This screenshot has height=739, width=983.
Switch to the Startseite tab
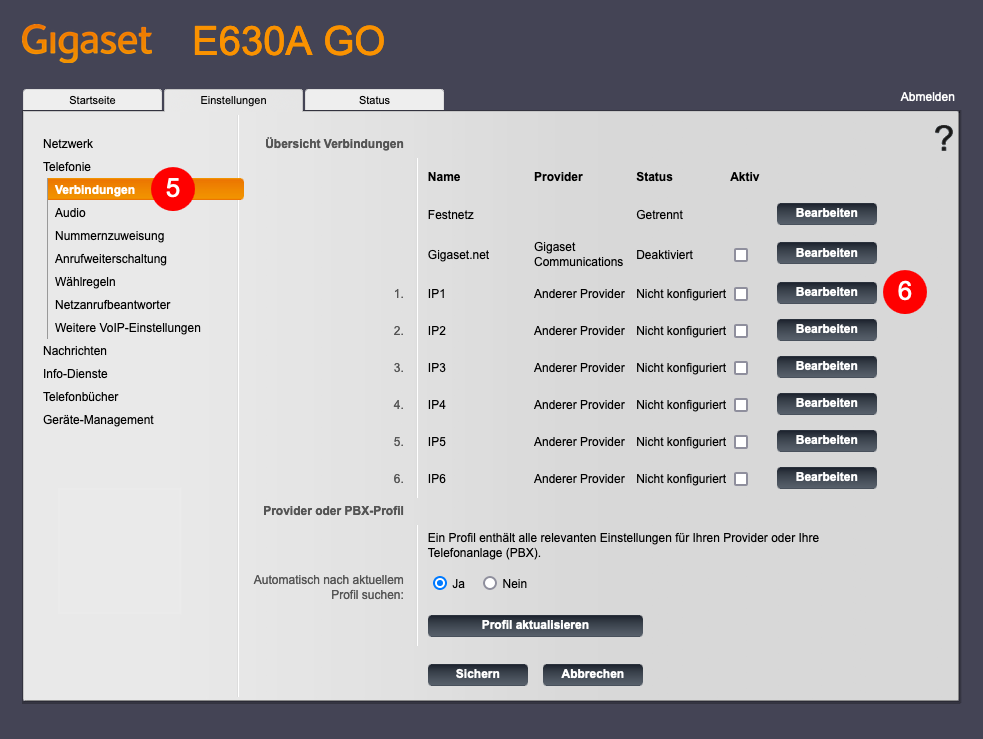click(92, 100)
